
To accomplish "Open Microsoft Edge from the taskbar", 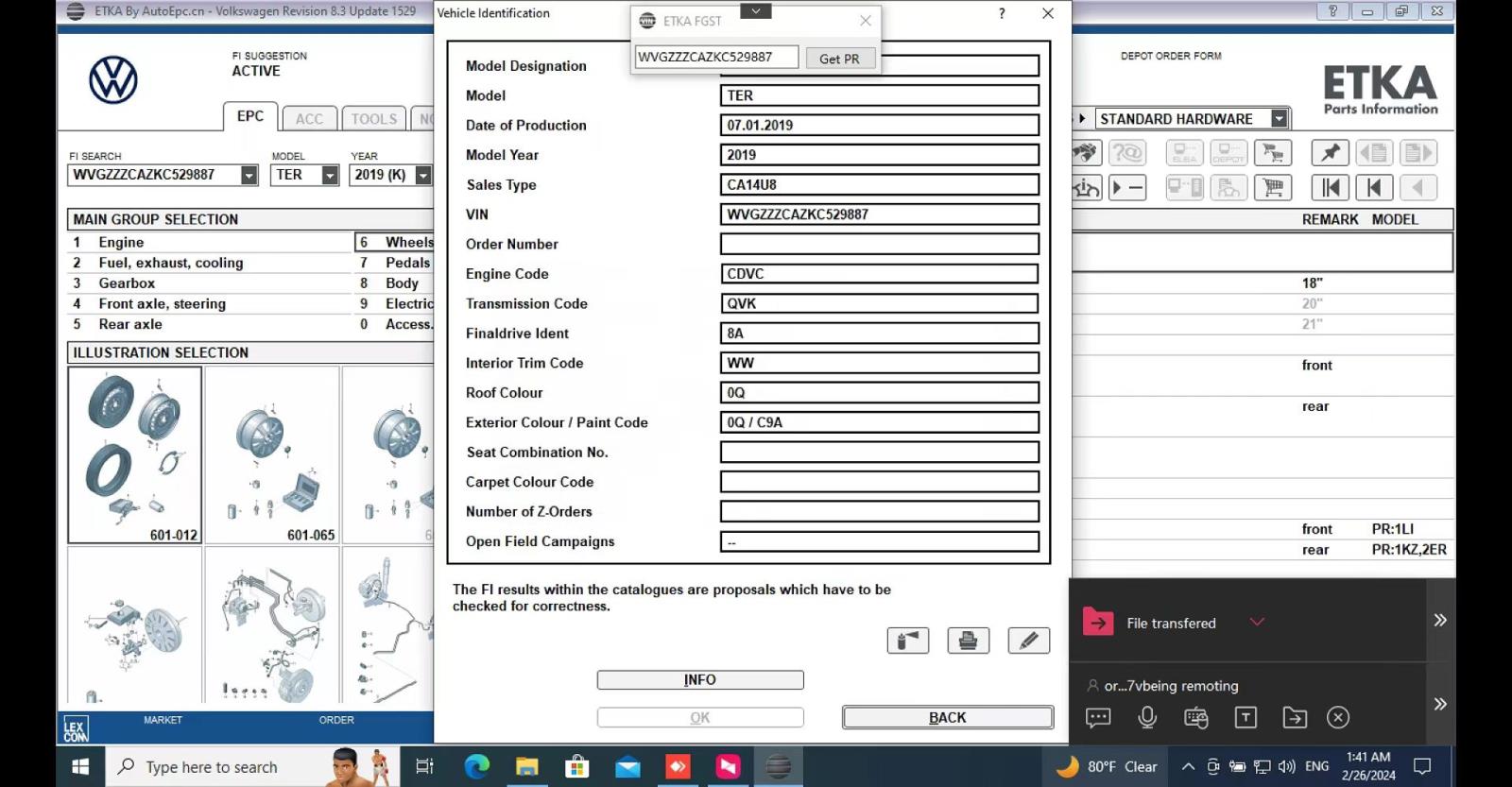I will click(x=477, y=766).
